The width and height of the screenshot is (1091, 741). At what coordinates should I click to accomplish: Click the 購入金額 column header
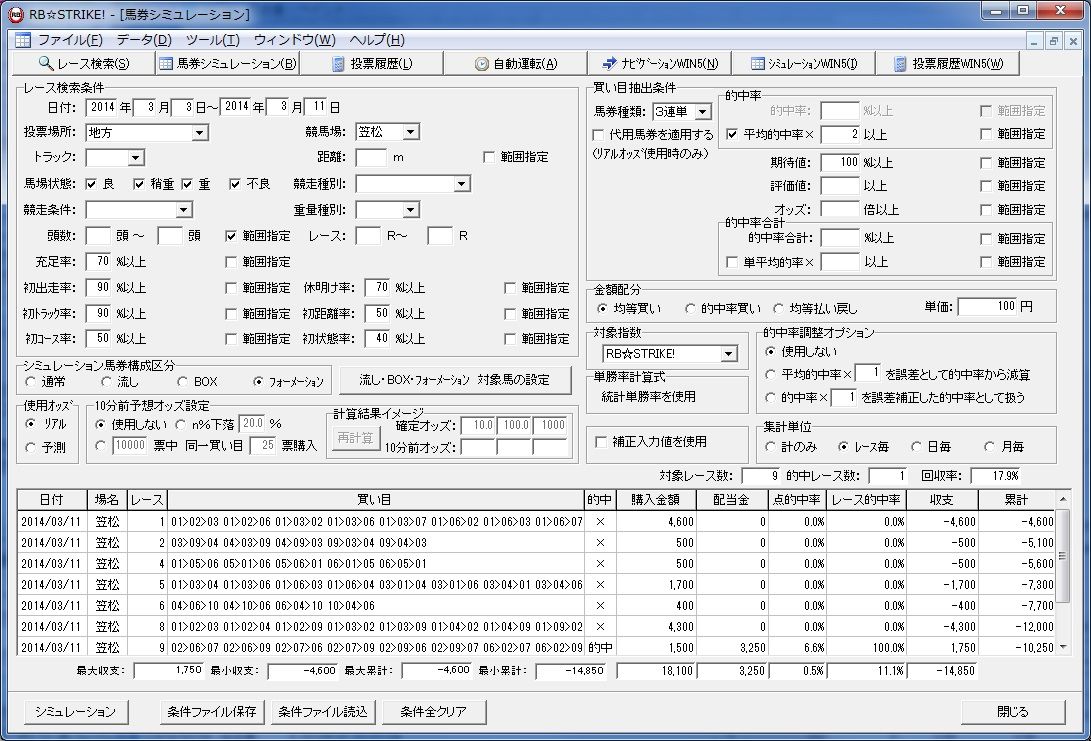(x=655, y=500)
